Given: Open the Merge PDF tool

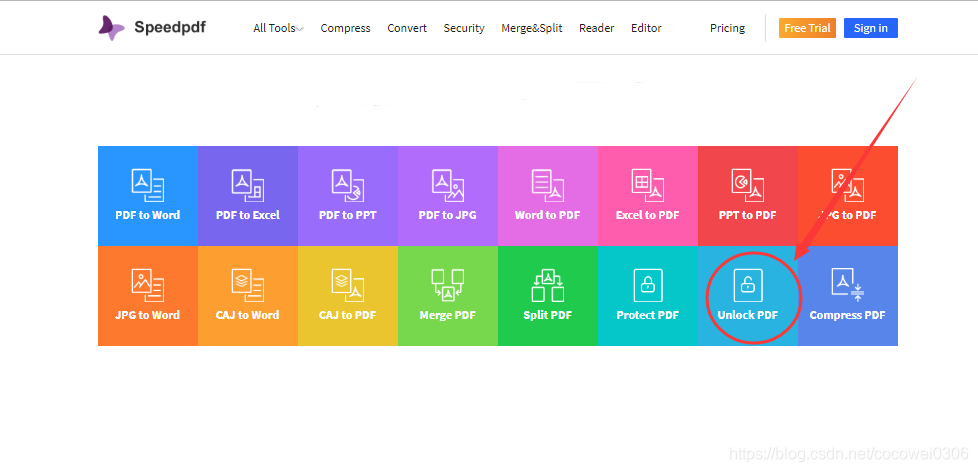Looking at the screenshot, I should [x=447, y=295].
